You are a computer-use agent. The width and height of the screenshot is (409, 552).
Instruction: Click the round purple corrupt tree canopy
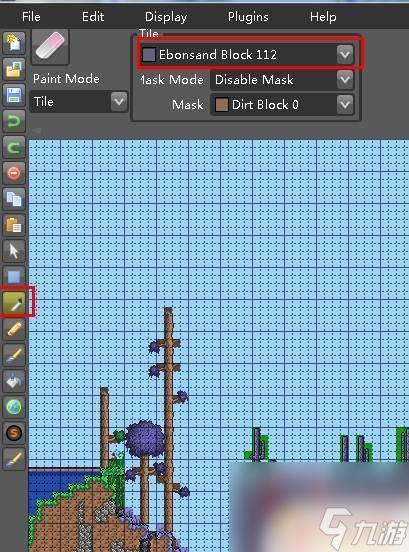click(x=145, y=438)
